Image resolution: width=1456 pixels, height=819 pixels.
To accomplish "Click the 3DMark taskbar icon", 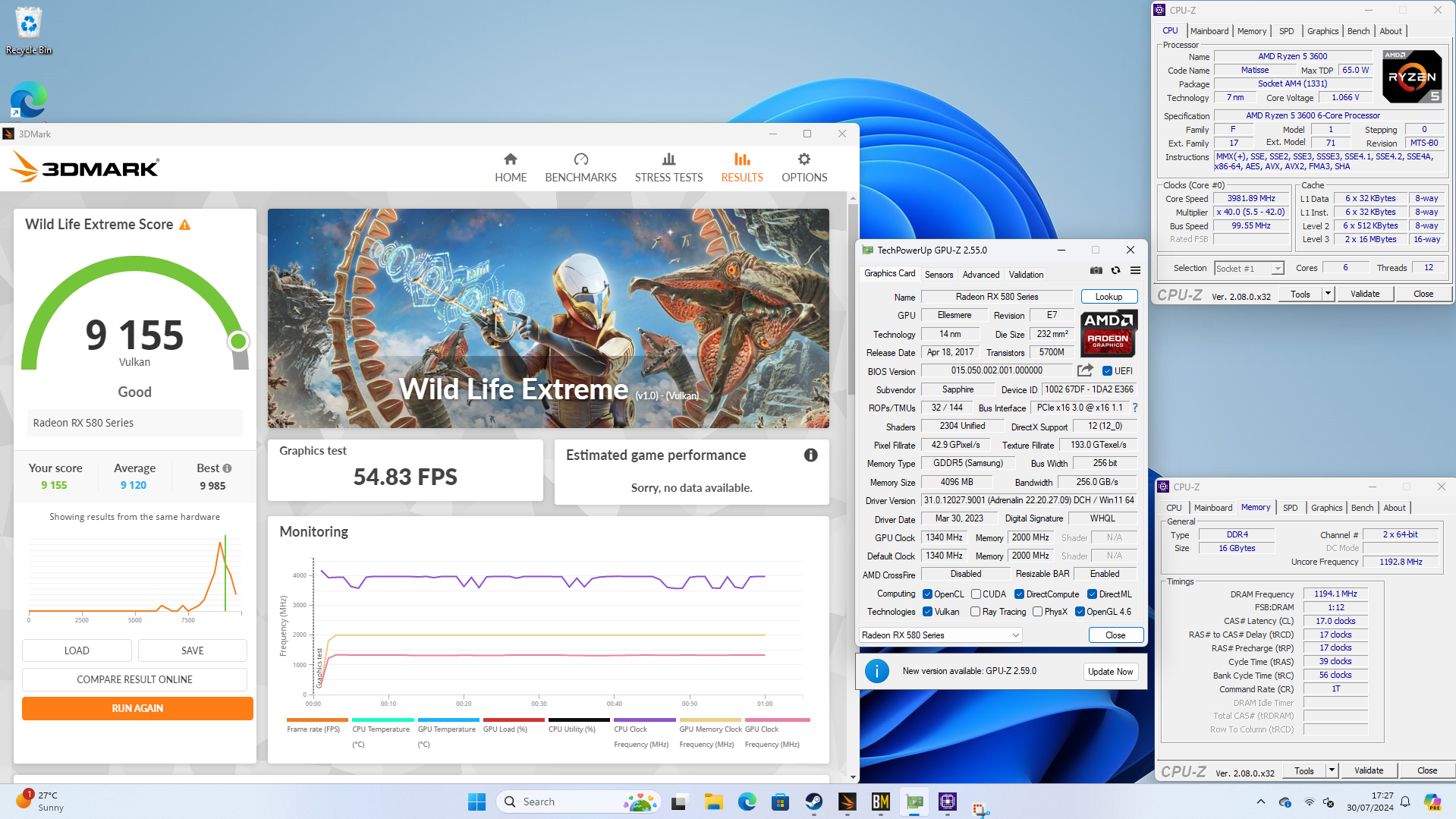I will pos(847,802).
